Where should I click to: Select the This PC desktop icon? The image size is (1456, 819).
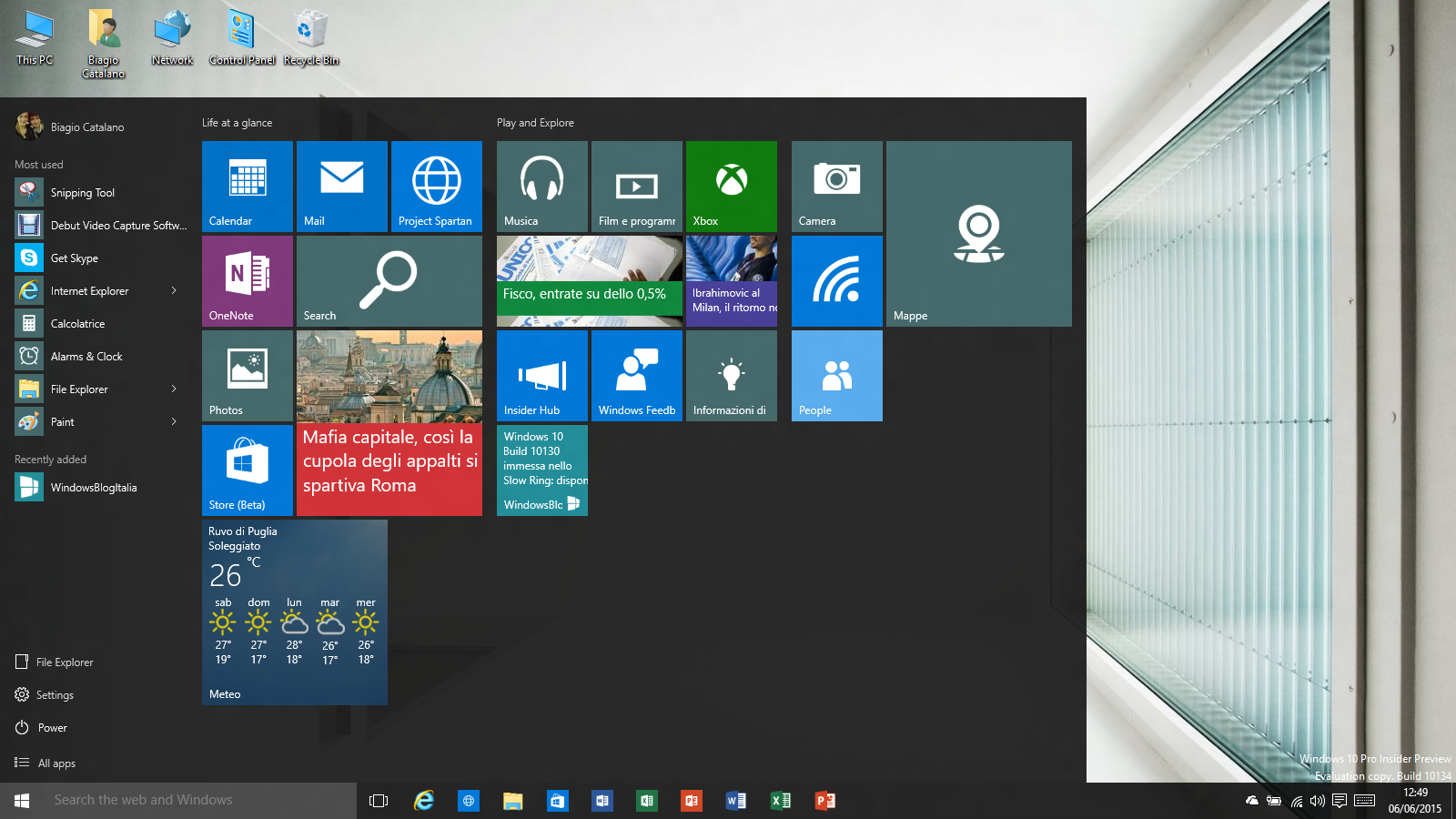(35, 38)
